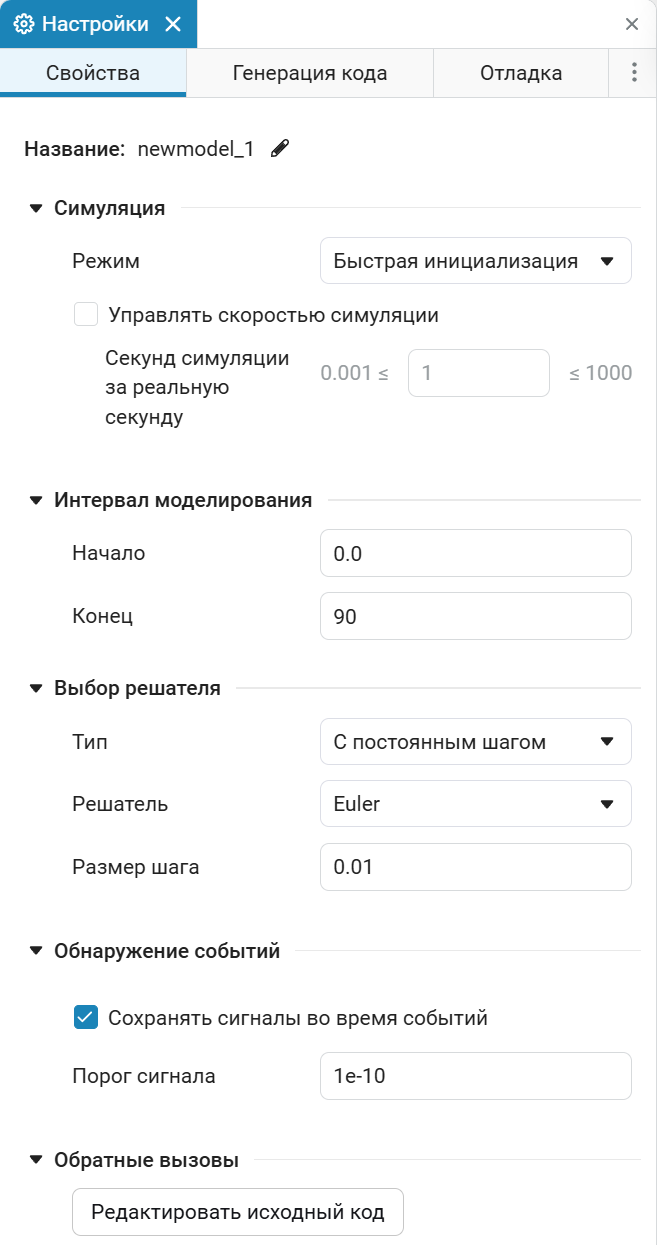Image resolution: width=657 pixels, height=1245 pixels.
Task: Enable Управлять скоростью симуляции checkbox
Action: 86,315
